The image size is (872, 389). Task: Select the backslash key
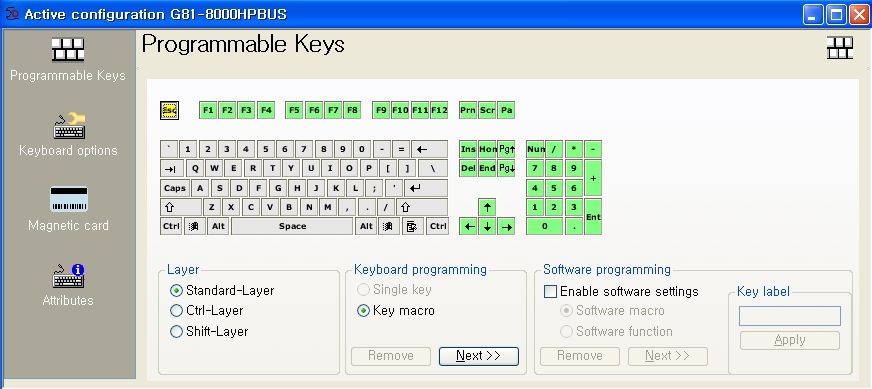pos(433,168)
